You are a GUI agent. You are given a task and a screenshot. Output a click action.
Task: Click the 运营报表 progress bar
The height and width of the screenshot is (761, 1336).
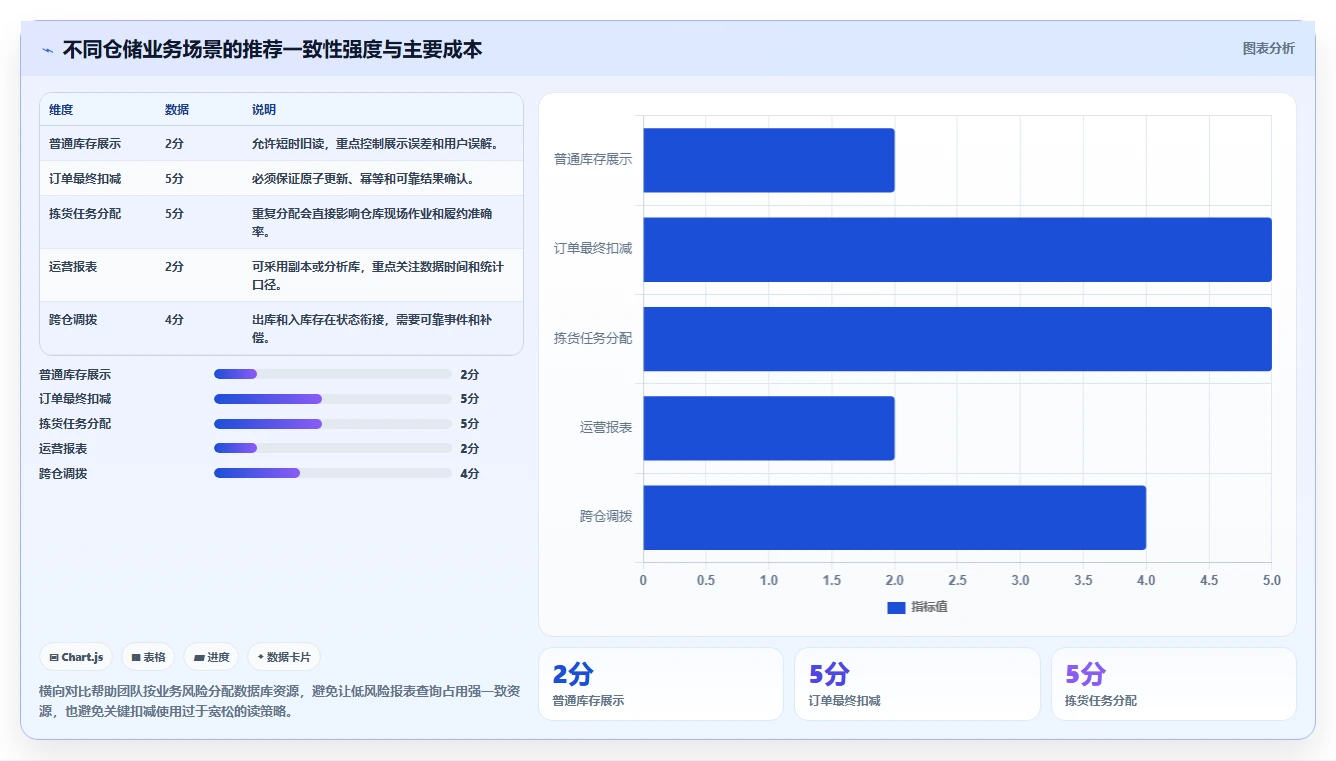tap(333, 448)
